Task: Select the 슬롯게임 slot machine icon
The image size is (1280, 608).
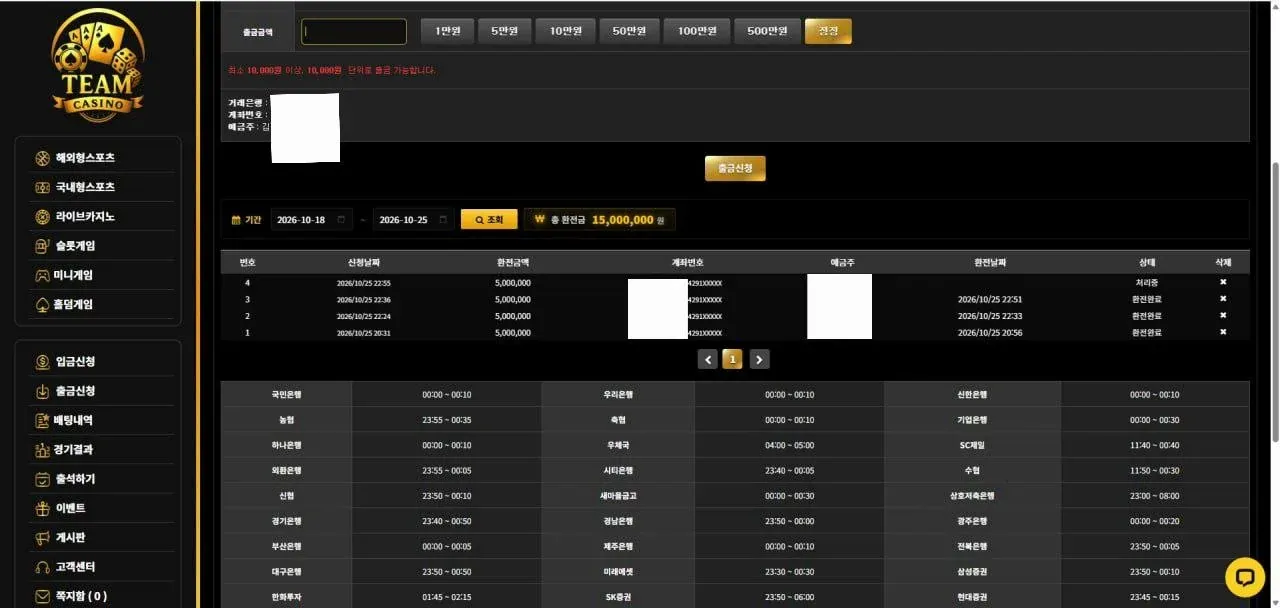Action: 42,246
